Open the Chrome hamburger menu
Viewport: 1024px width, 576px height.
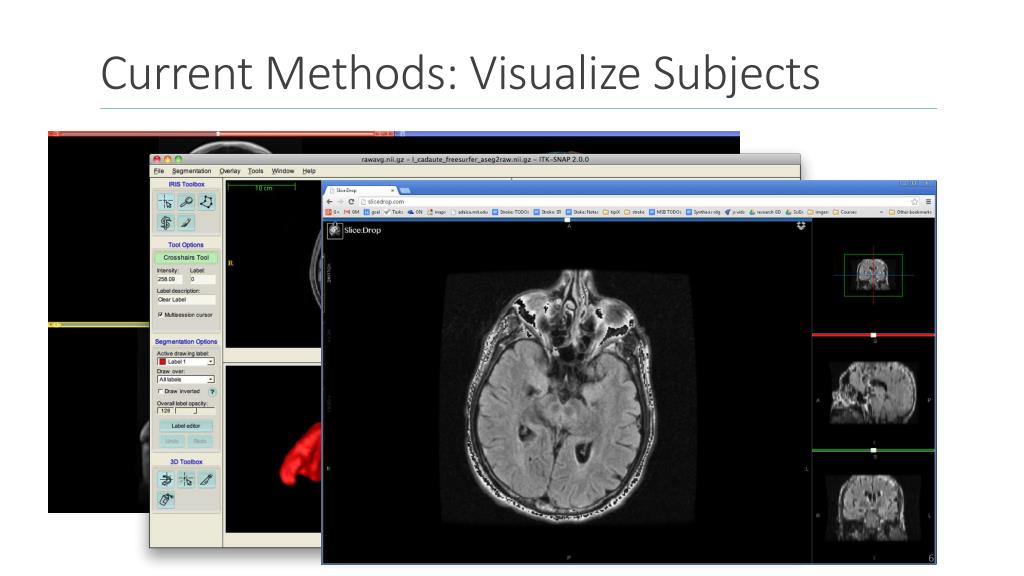click(928, 202)
